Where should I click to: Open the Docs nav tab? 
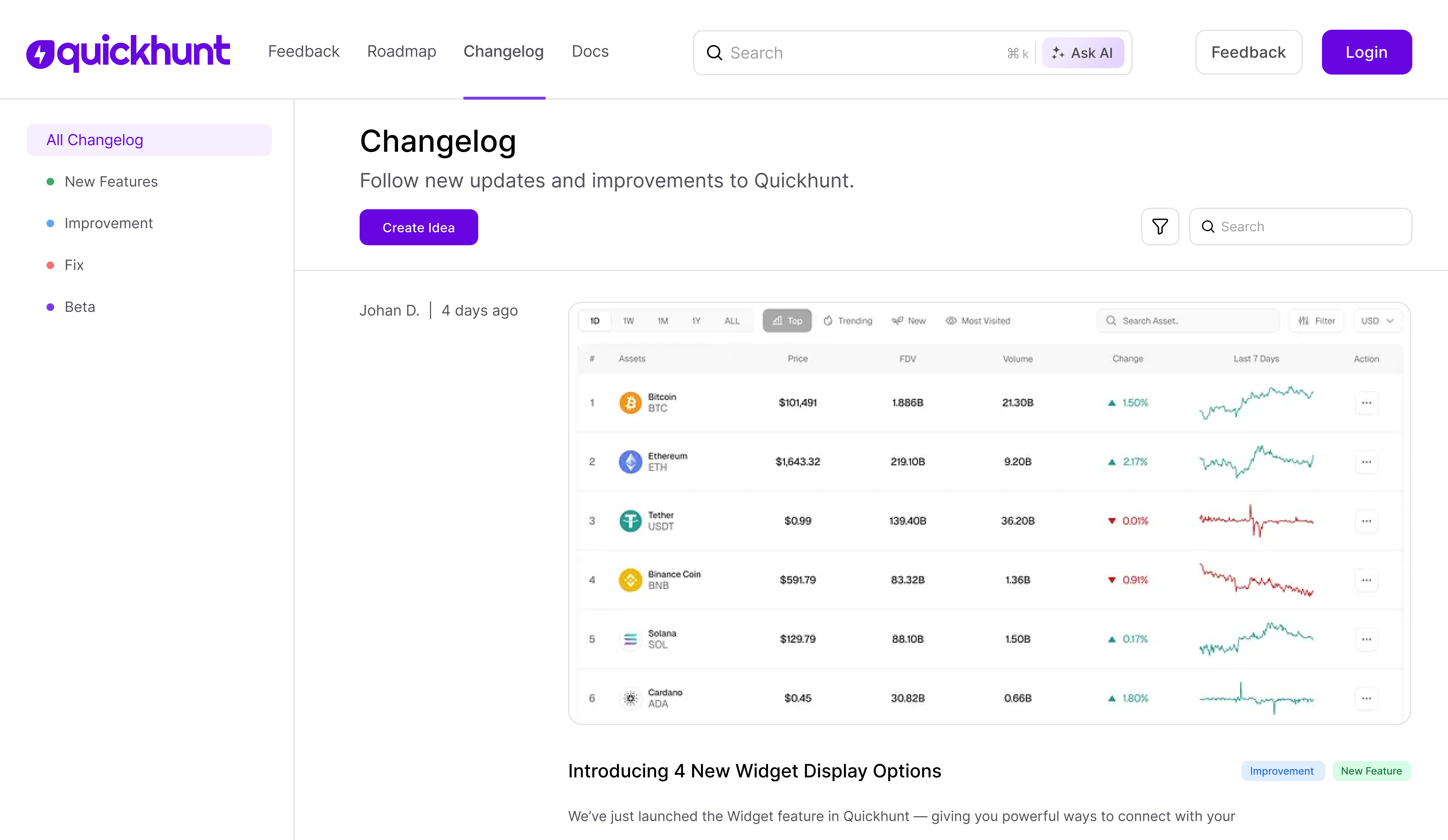coord(590,52)
